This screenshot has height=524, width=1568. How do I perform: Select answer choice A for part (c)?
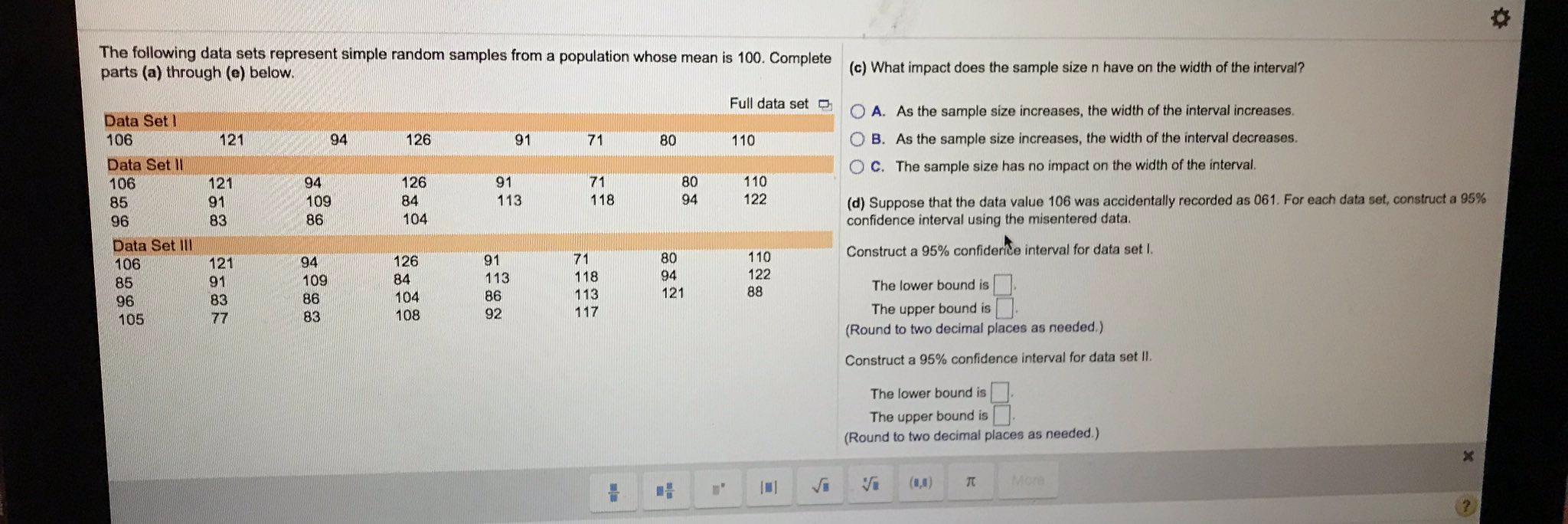[x=858, y=111]
